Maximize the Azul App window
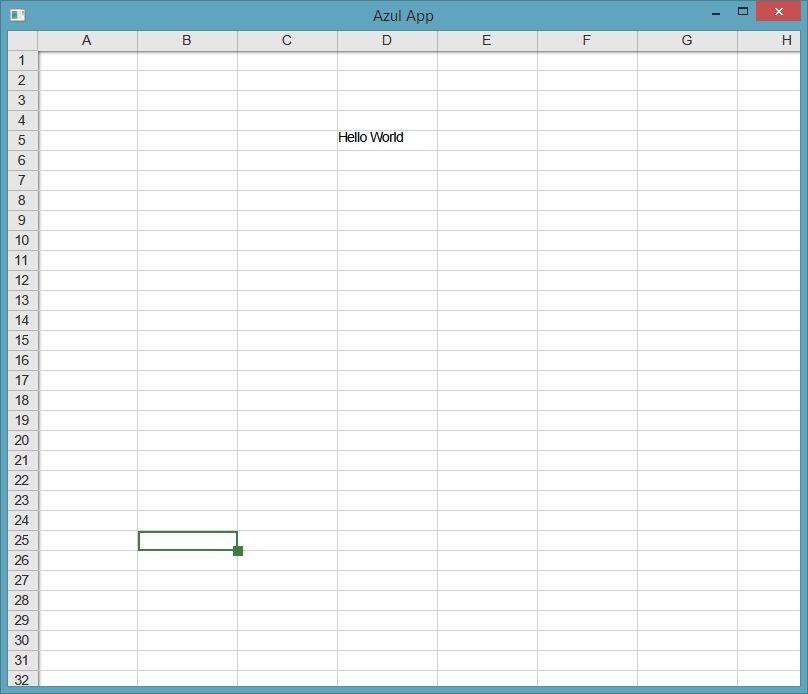 click(743, 12)
